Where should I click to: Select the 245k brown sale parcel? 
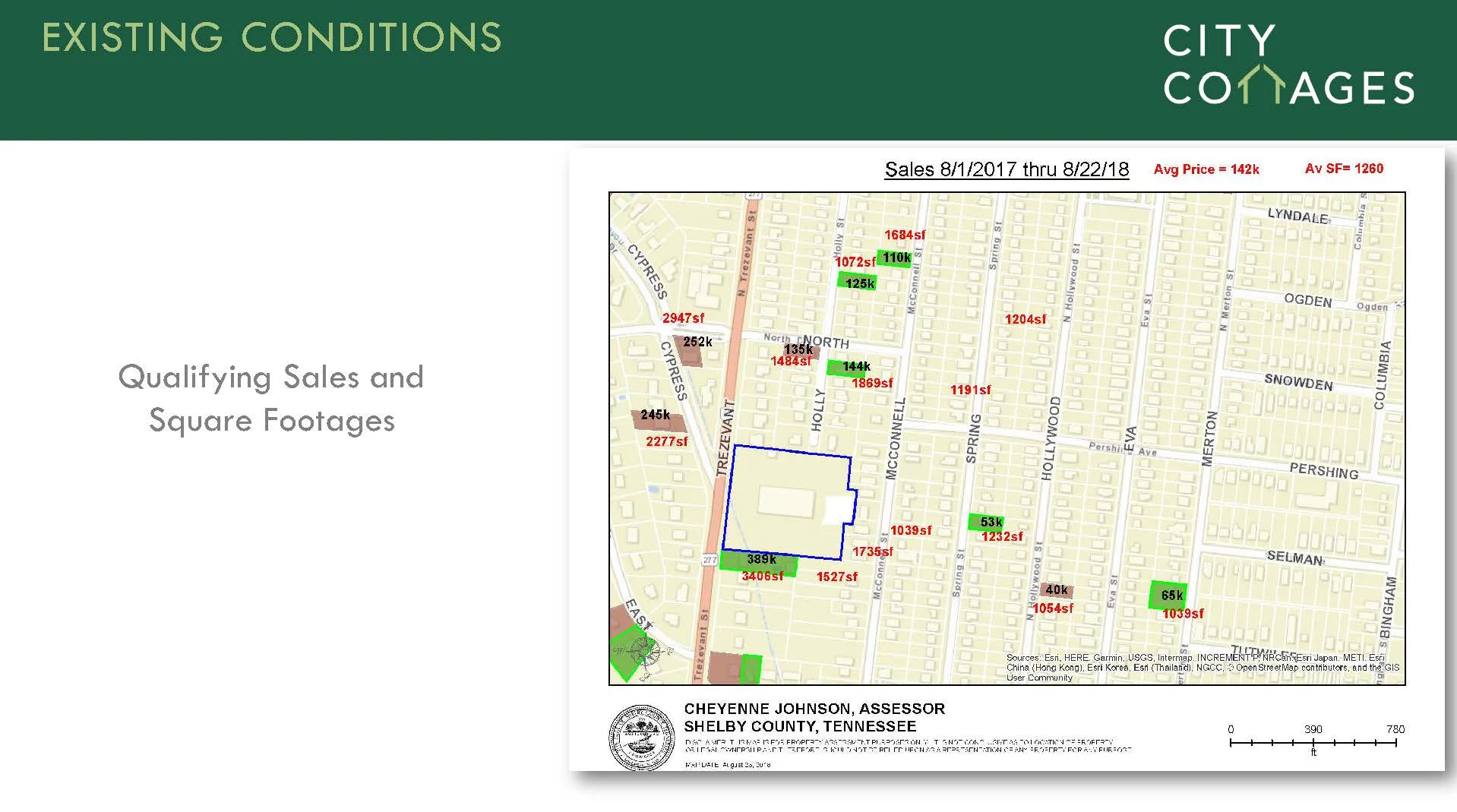click(x=658, y=421)
